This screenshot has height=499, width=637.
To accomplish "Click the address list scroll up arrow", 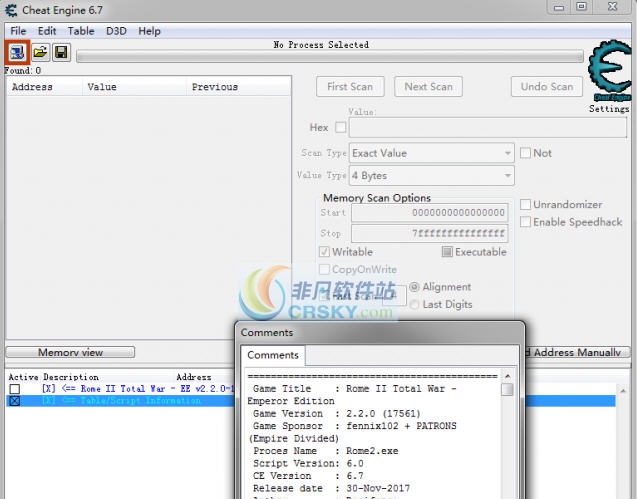I will pyautogui.click(x=623, y=391).
